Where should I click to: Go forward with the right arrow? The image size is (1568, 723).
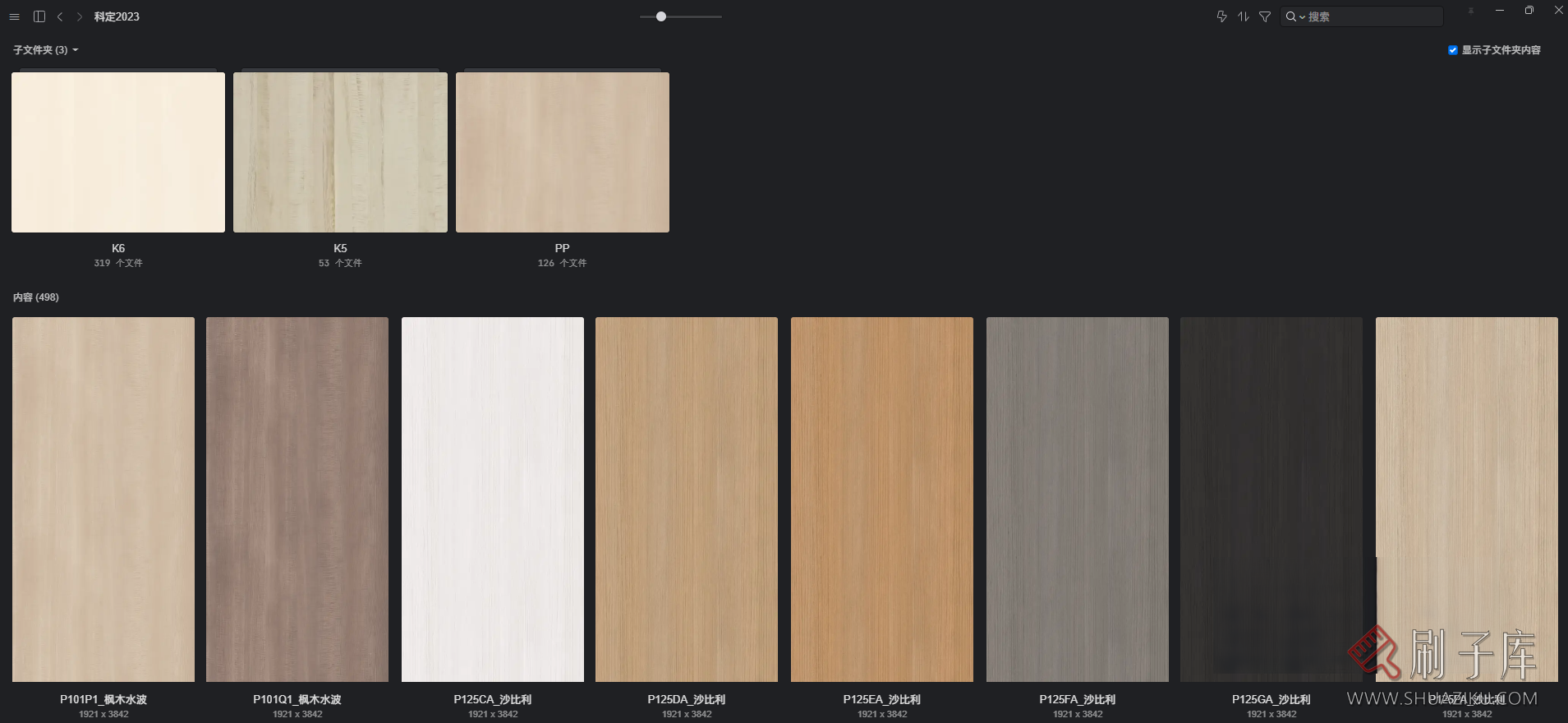(x=80, y=16)
